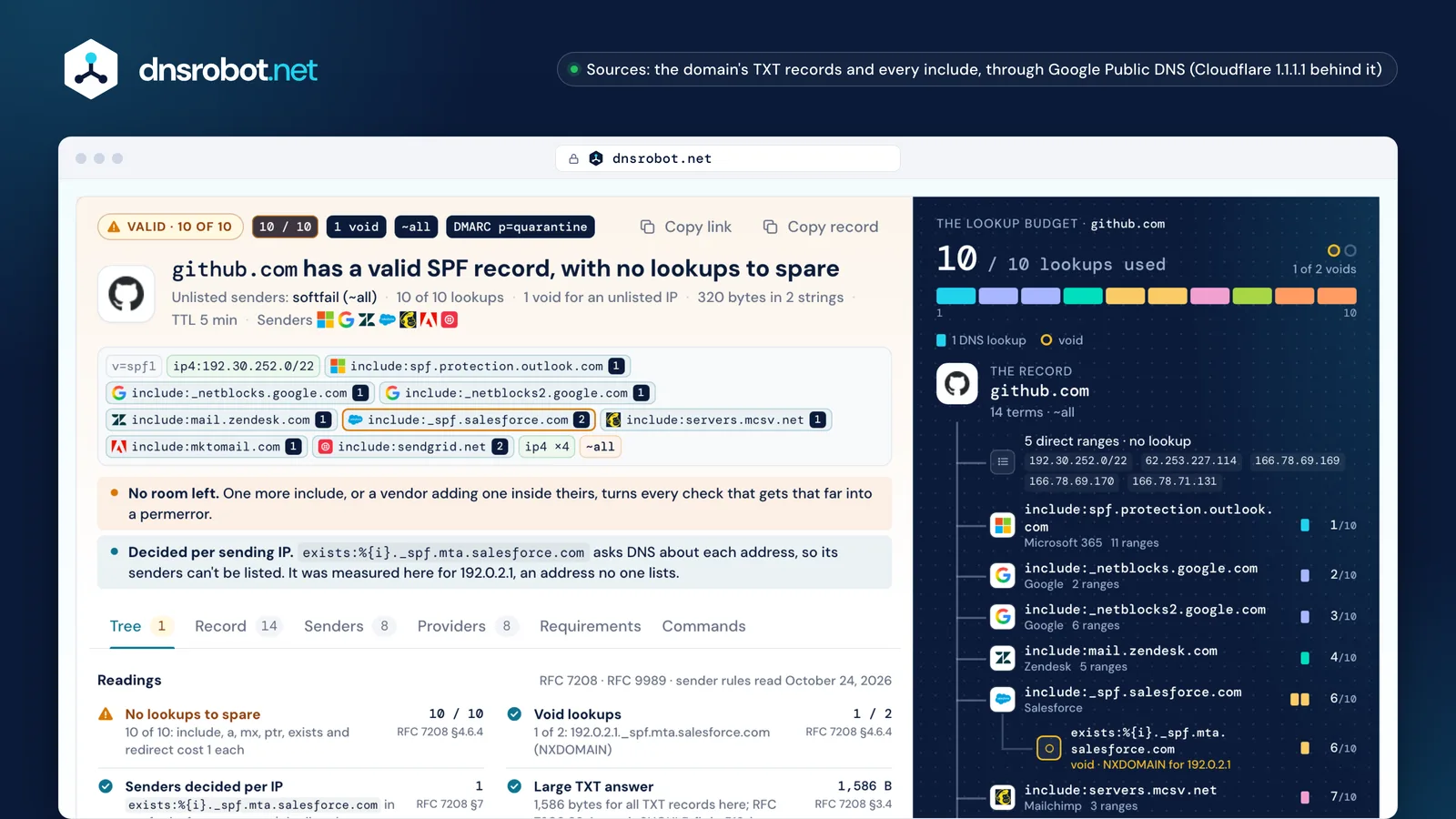Click the 166.78.71.131 range chip
This screenshot has width=1456, height=819.
click(x=1174, y=481)
